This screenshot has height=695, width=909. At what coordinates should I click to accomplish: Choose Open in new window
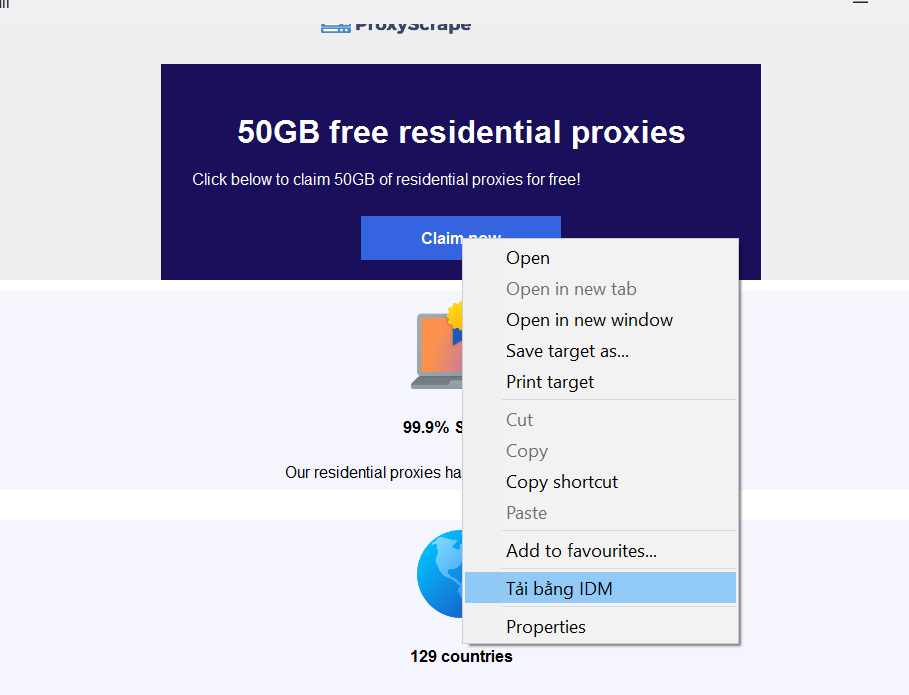click(589, 320)
